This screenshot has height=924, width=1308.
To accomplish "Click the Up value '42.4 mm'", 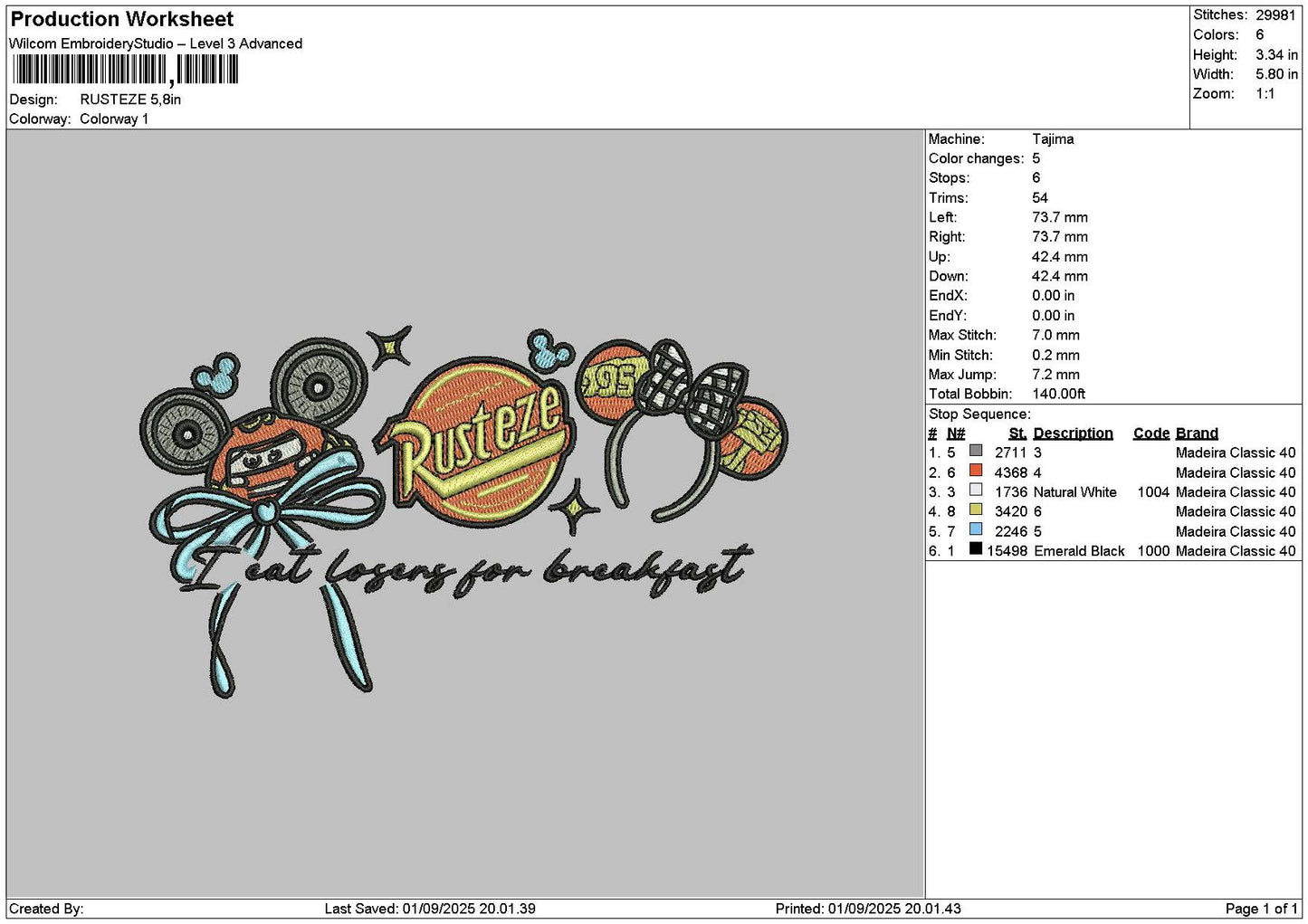I will click(1060, 257).
